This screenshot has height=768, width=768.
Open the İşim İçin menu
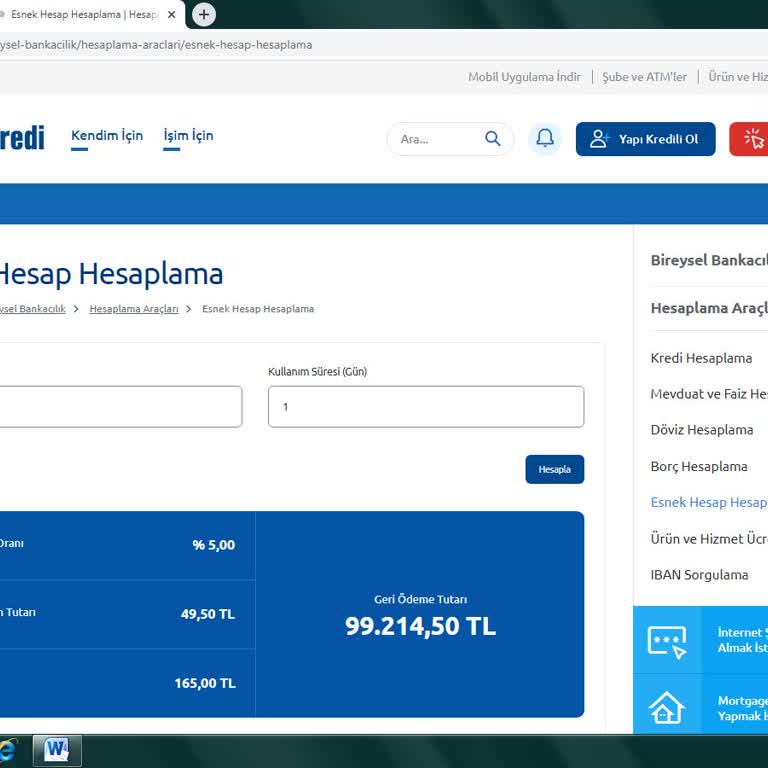tap(189, 136)
